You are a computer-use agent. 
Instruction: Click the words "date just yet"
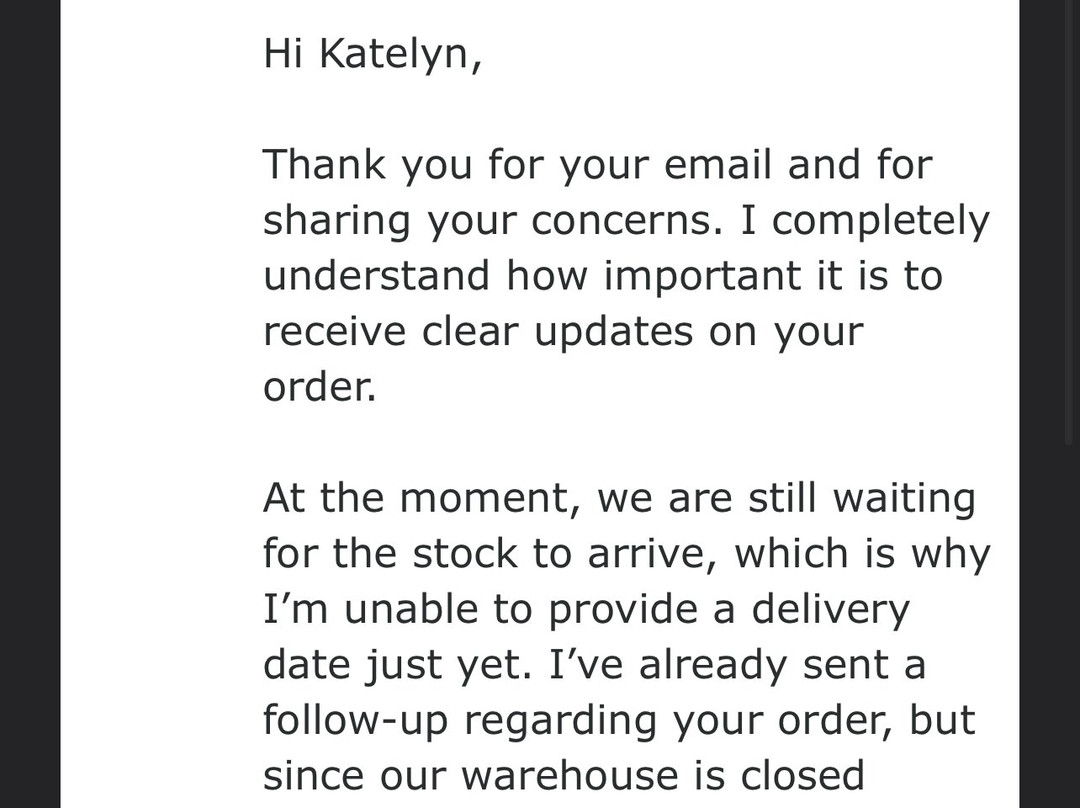[395, 665]
